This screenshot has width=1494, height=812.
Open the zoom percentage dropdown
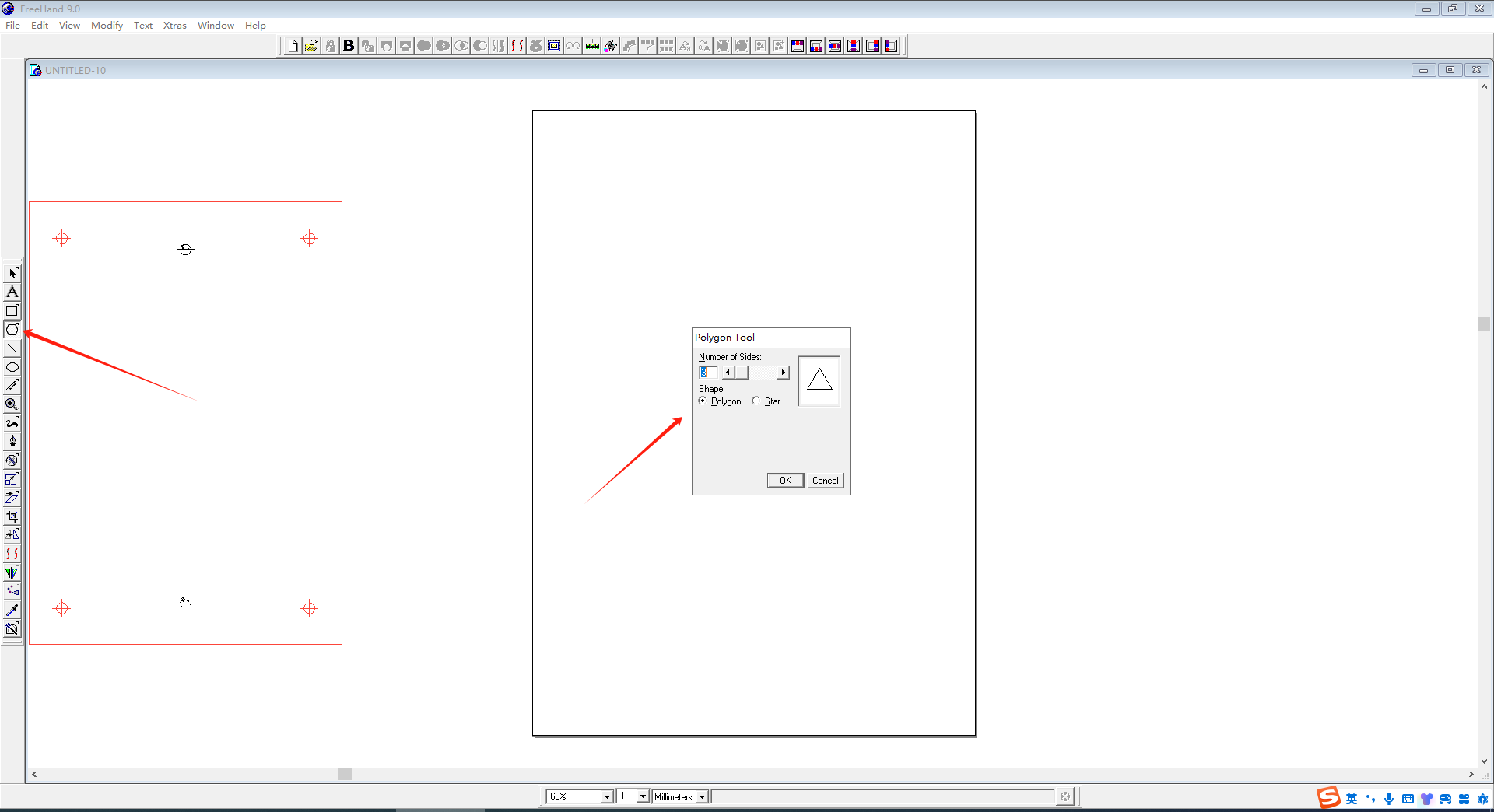click(x=607, y=797)
